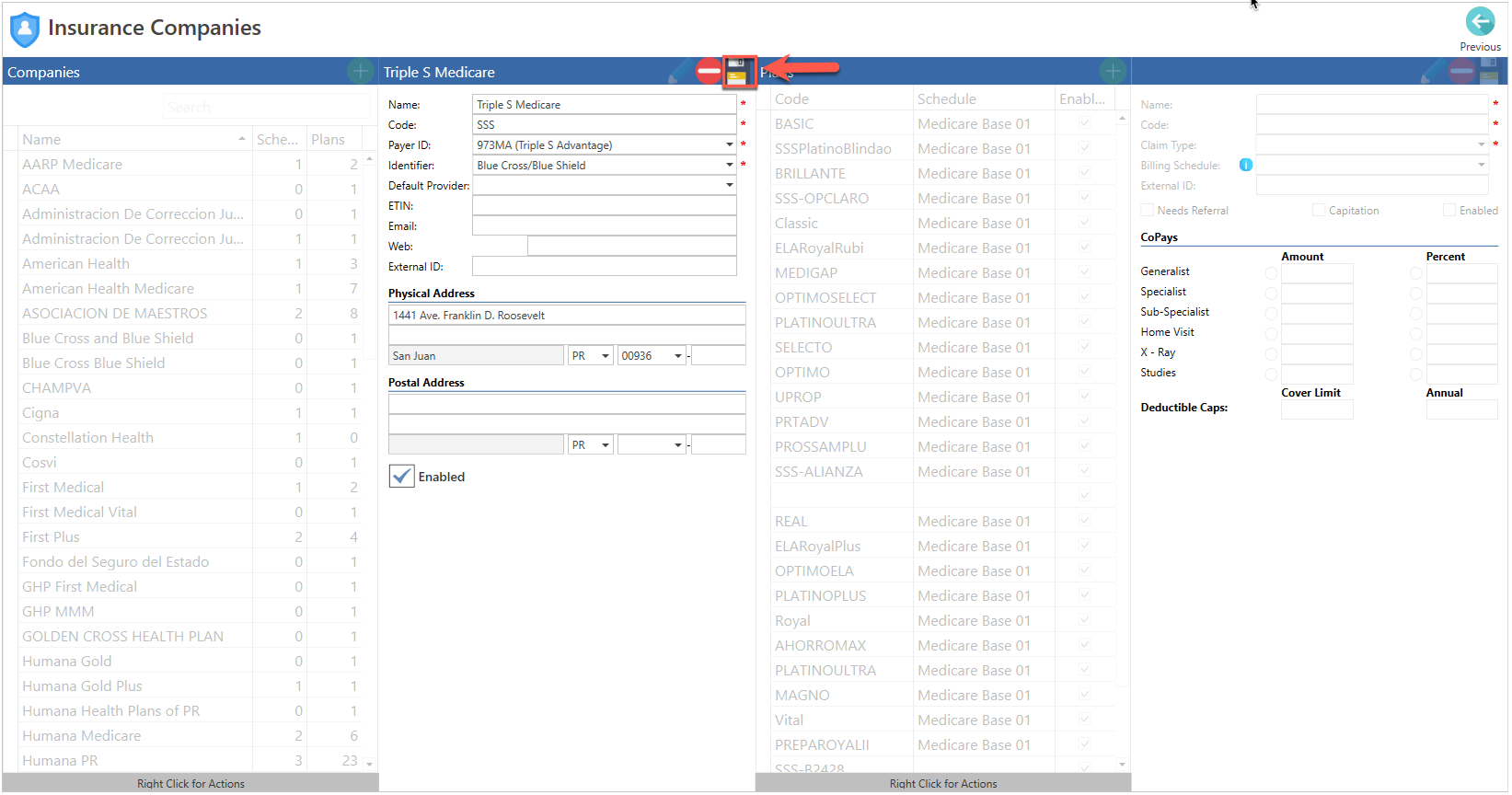Add a new company with plus icon

click(361, 71)
